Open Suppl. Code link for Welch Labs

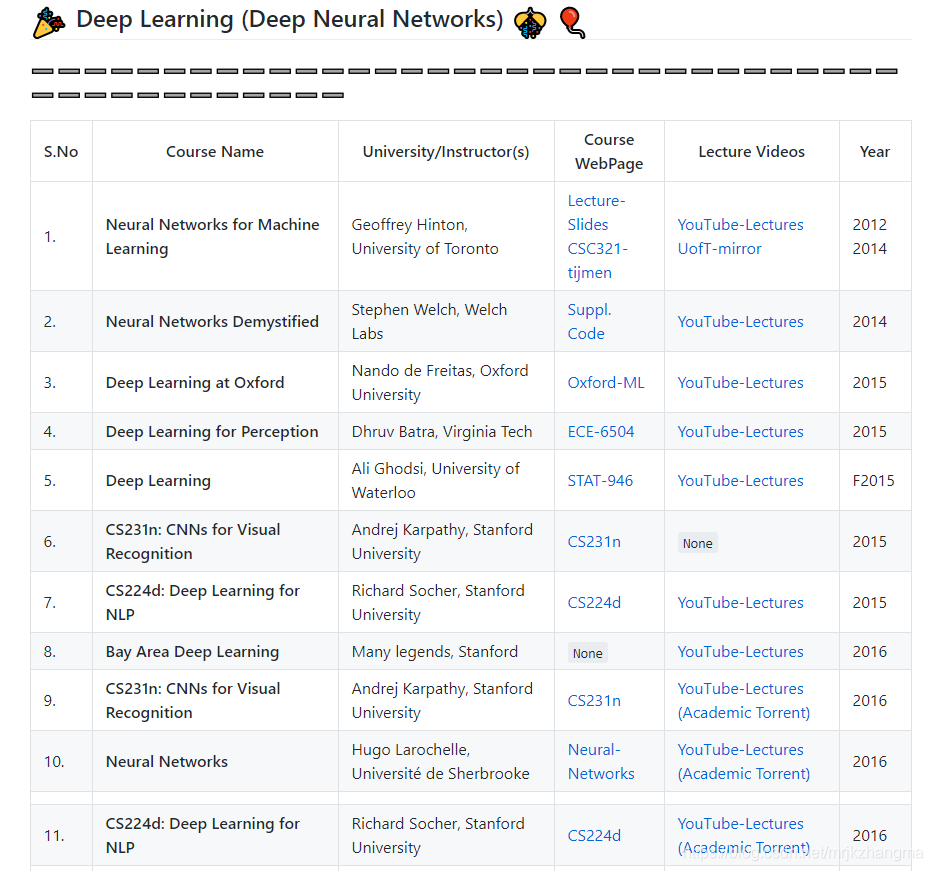coord(589,321)
